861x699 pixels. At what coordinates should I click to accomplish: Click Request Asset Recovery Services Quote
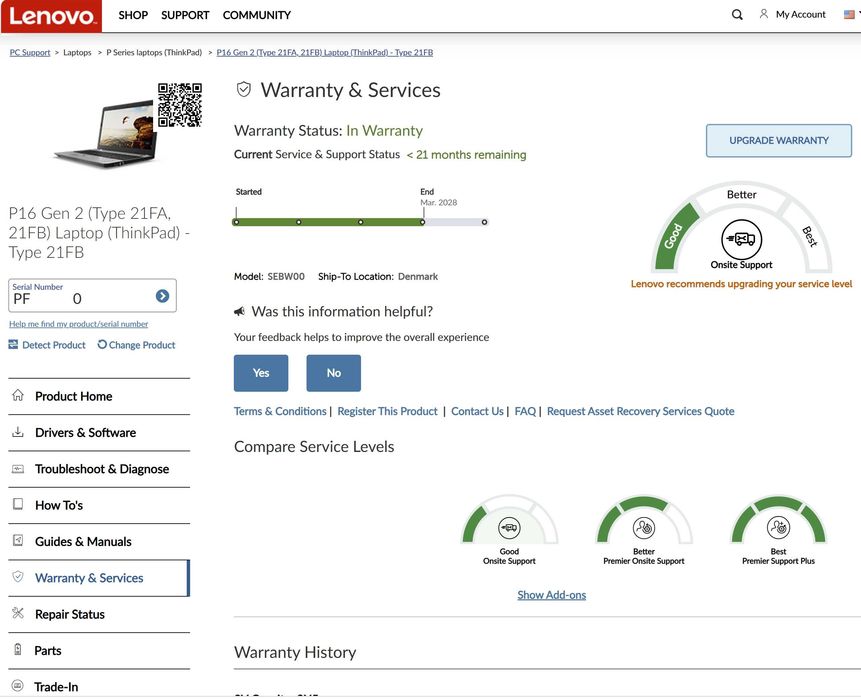coord(640,411)
